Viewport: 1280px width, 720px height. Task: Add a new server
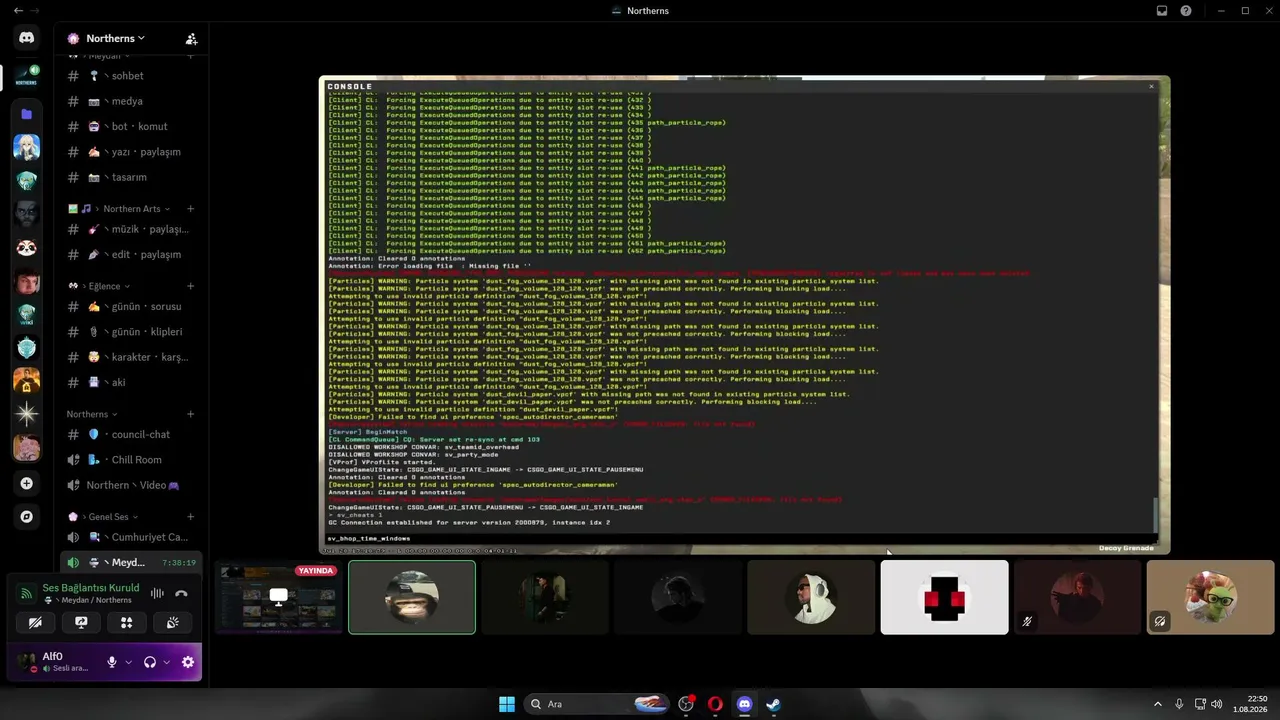tap(27, 483)
